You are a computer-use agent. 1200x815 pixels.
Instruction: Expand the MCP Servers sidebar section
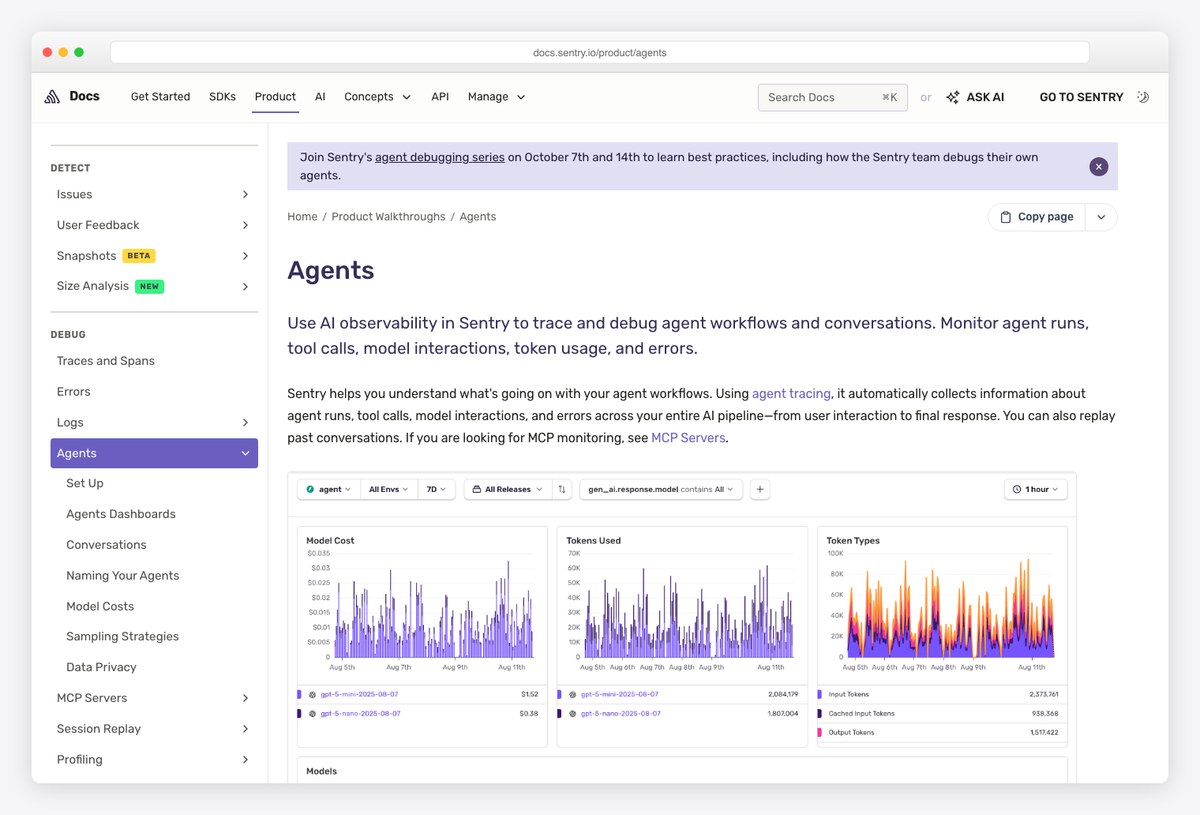(245, 698)
